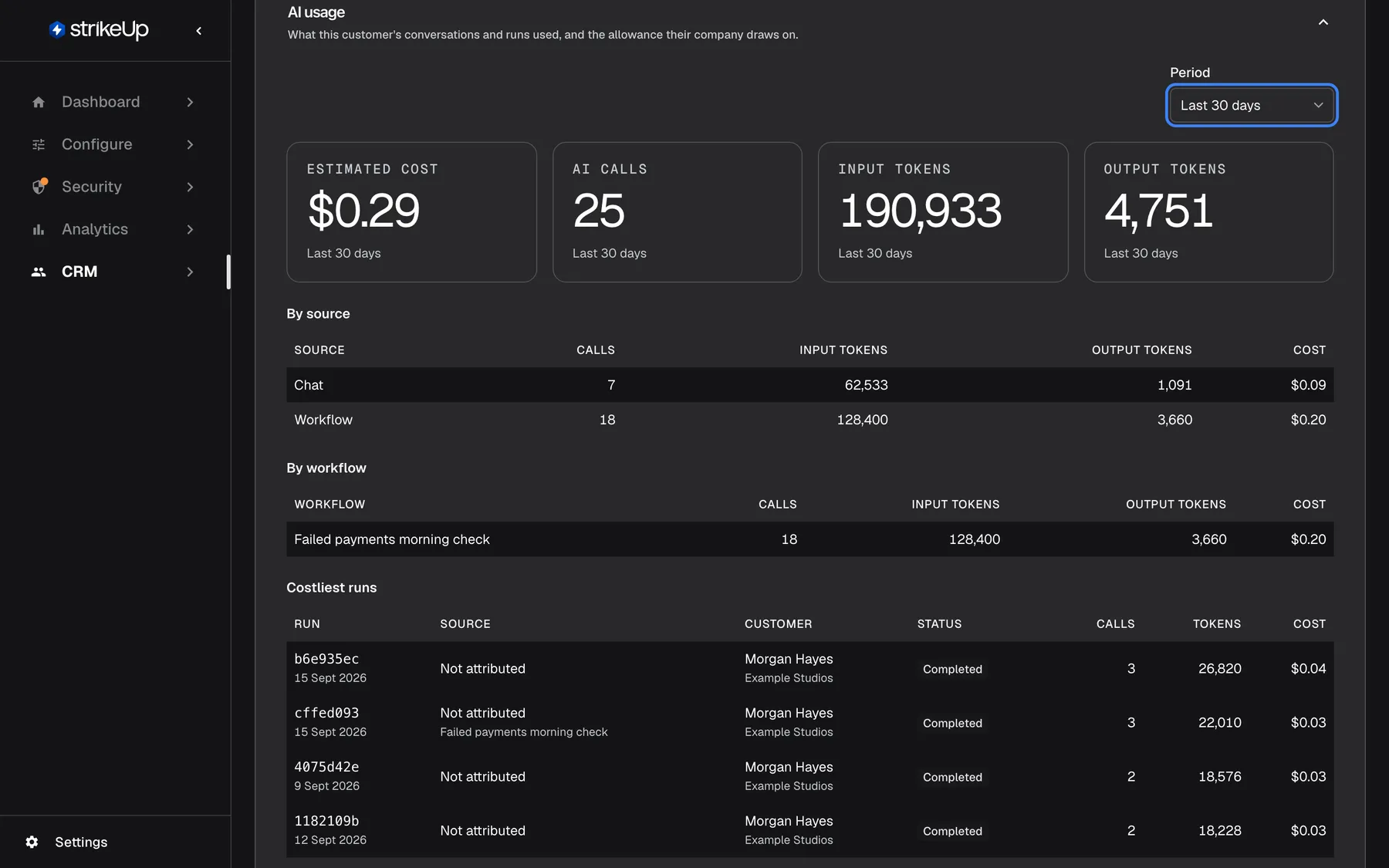Click the AI Calls 25 card
Viewport: 1389px width, 868px height.
coord(678,212)
